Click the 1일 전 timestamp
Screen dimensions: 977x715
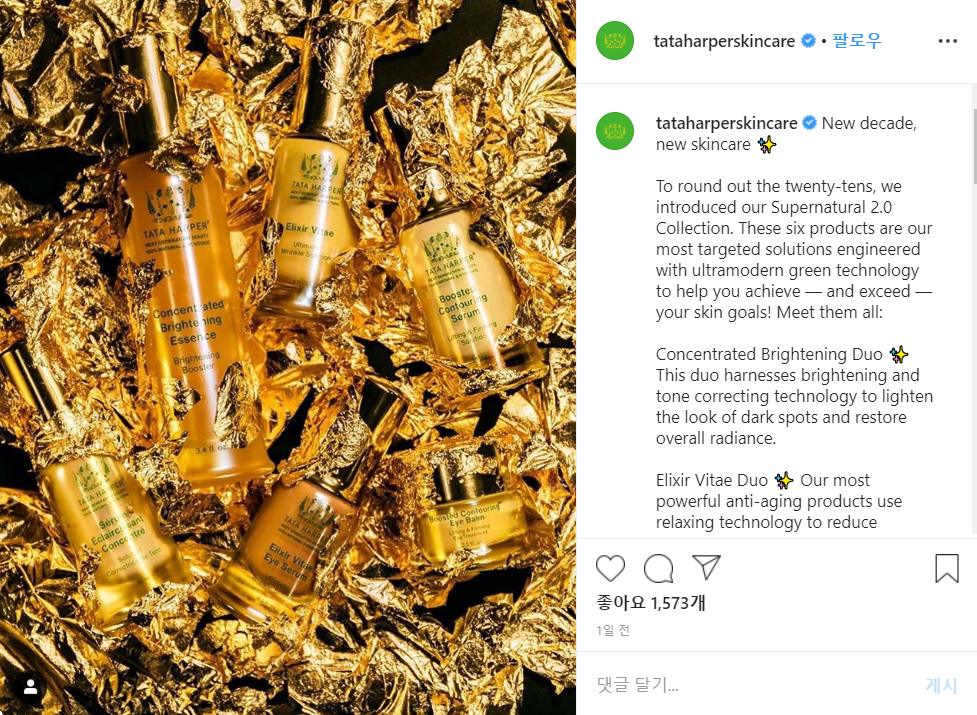pyautogui.click(x=612, y=630)
